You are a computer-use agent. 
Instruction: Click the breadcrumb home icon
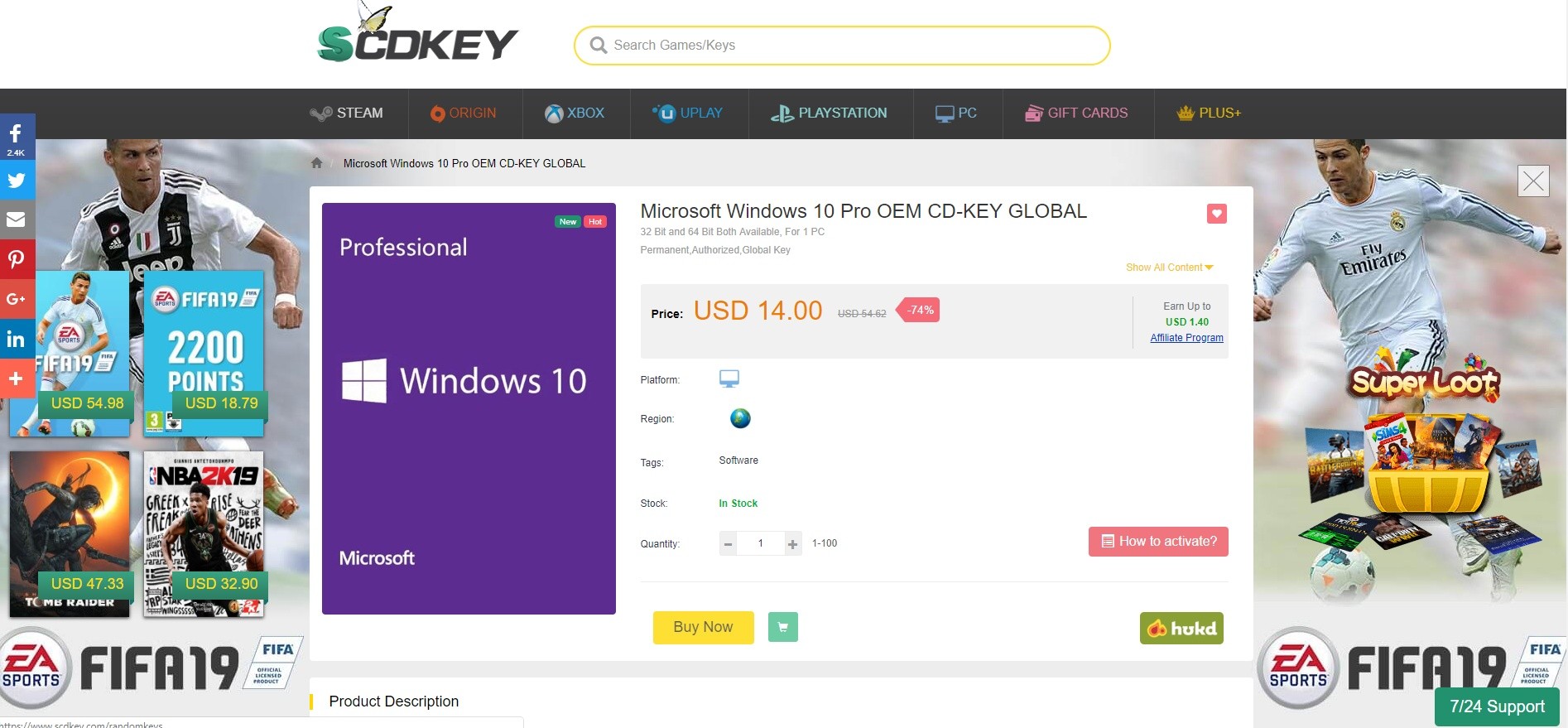pos(316,163)
